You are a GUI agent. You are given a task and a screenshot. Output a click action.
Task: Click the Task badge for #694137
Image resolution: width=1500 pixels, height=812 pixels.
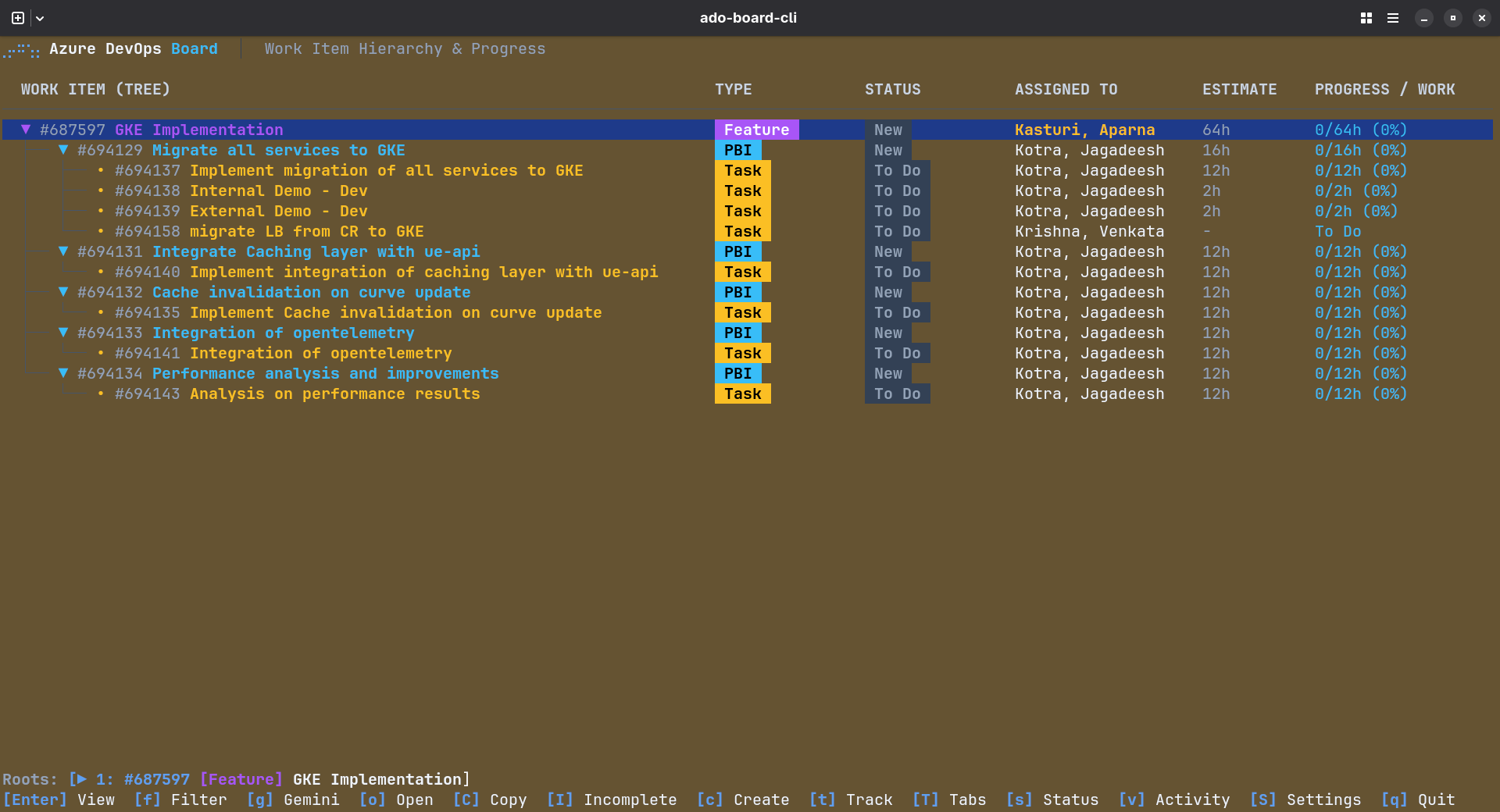pos(743,170)
